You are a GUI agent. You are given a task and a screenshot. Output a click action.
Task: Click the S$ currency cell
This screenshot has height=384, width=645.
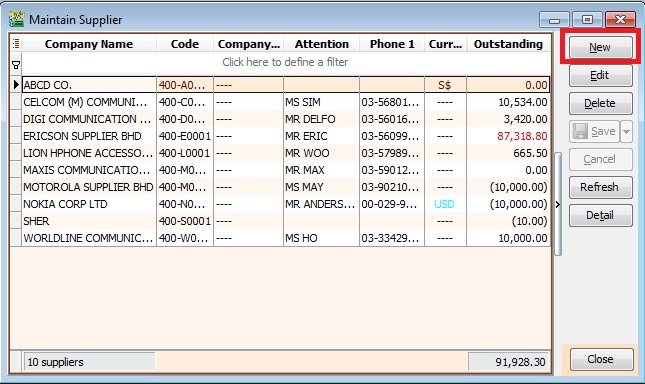445,85
